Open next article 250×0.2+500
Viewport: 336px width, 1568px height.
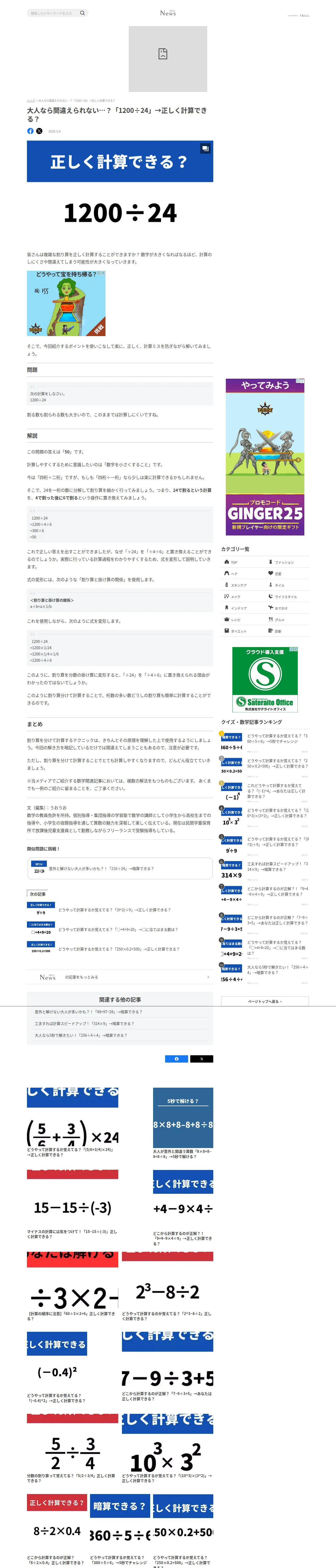[120, 949]
